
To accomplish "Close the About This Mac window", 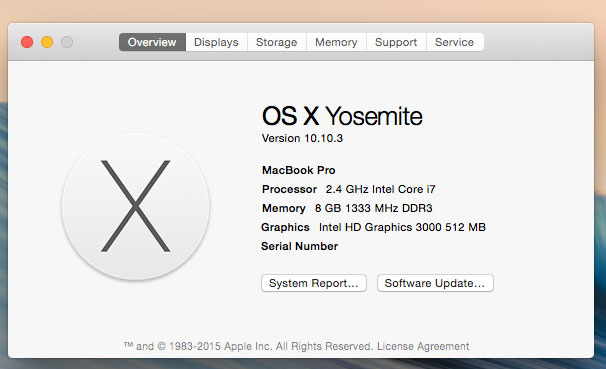I will 27,42.
